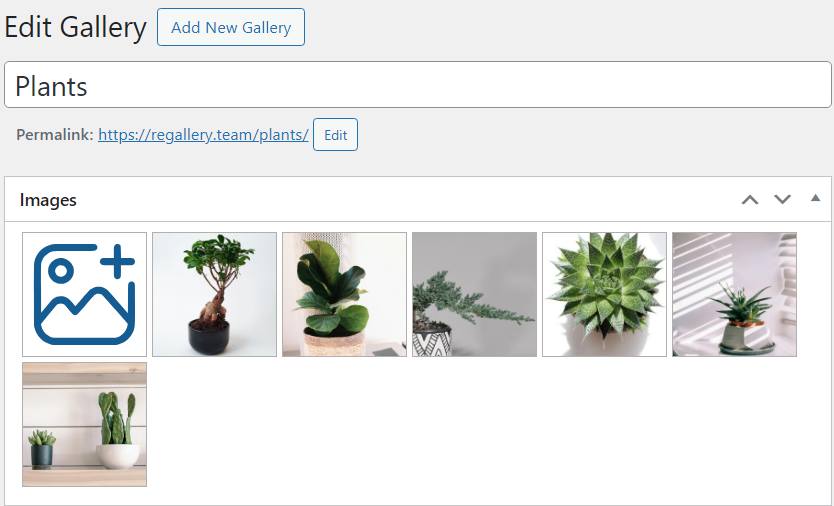Click the Add New Gallery button
Screen dimensions: 834x506
(x=231, y=27)
